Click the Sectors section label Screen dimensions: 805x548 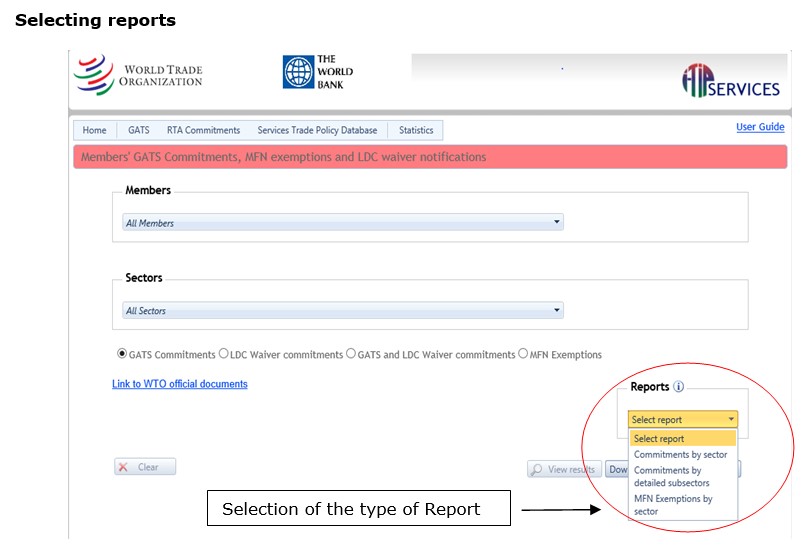[144, 278]
